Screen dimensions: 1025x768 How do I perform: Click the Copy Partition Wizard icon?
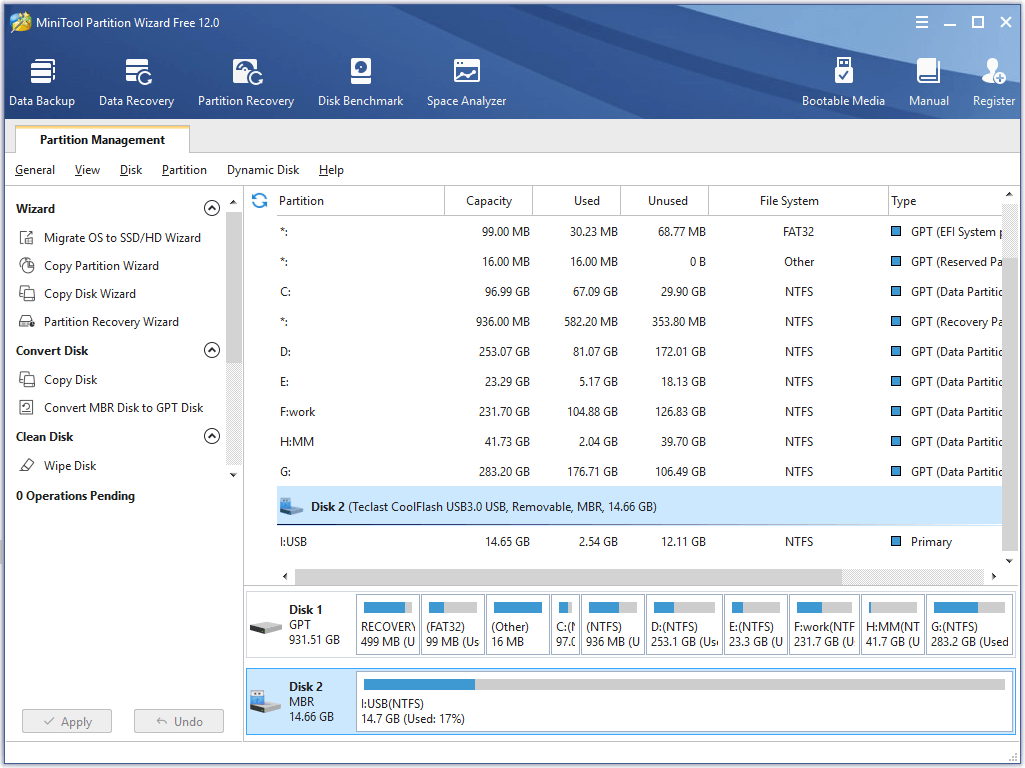point(26,266)
